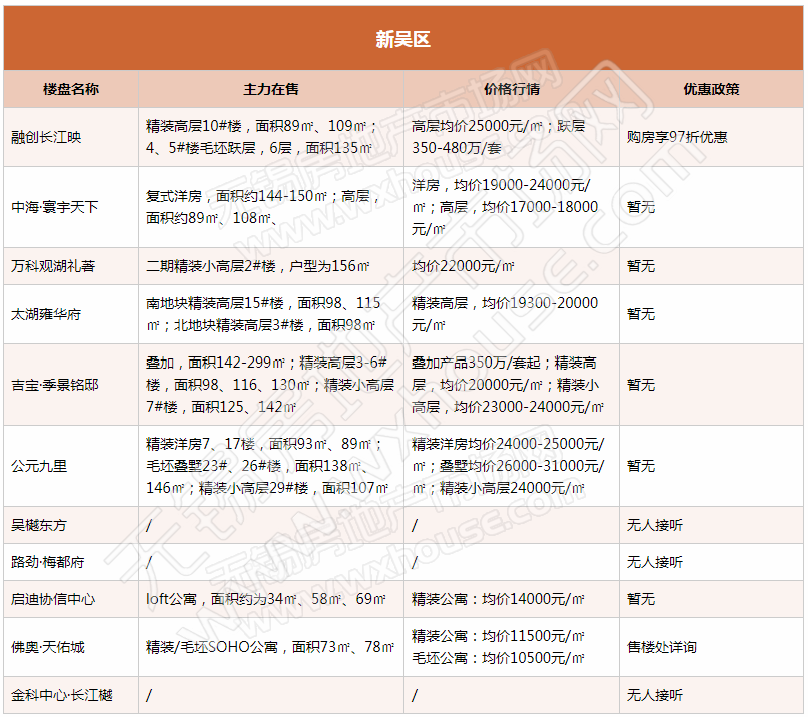
Task: Open the 融创长江映 property name
Action: click(46, 138)
